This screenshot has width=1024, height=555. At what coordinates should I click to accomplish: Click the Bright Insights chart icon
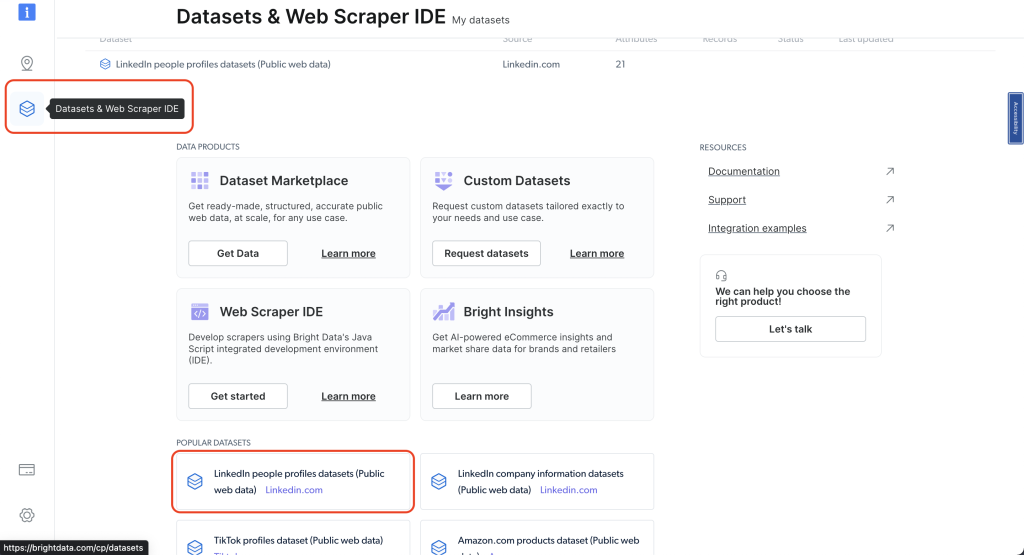(x=443, y=312)
